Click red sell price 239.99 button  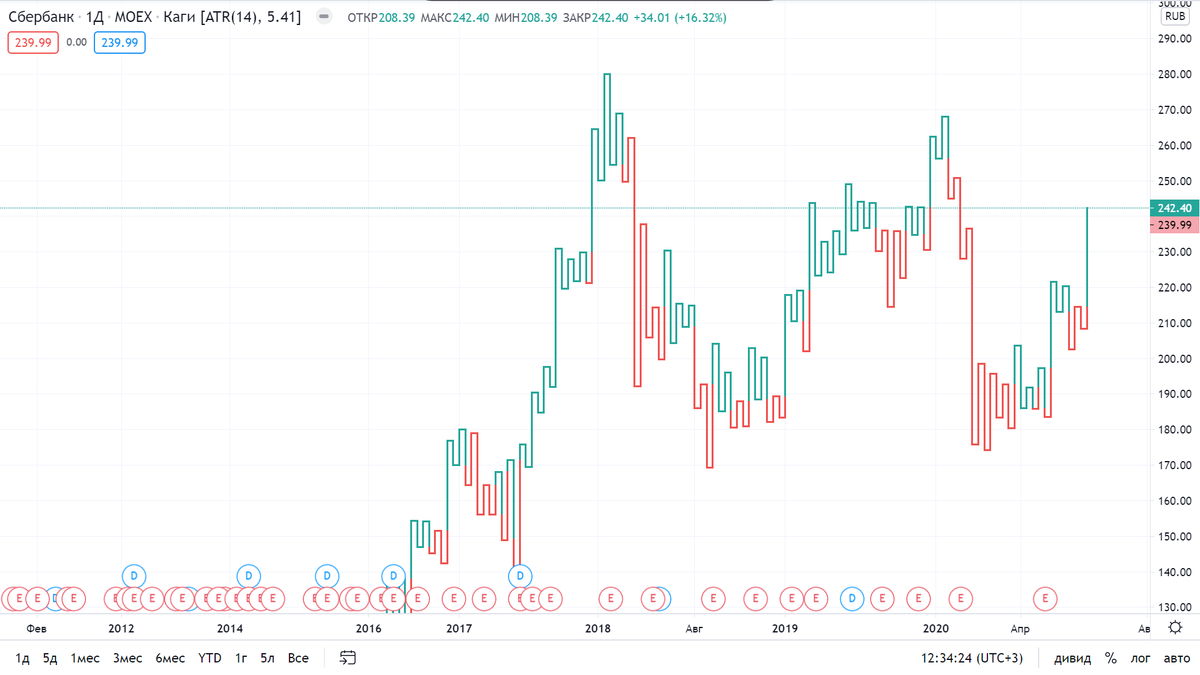(x=31, y=42)
